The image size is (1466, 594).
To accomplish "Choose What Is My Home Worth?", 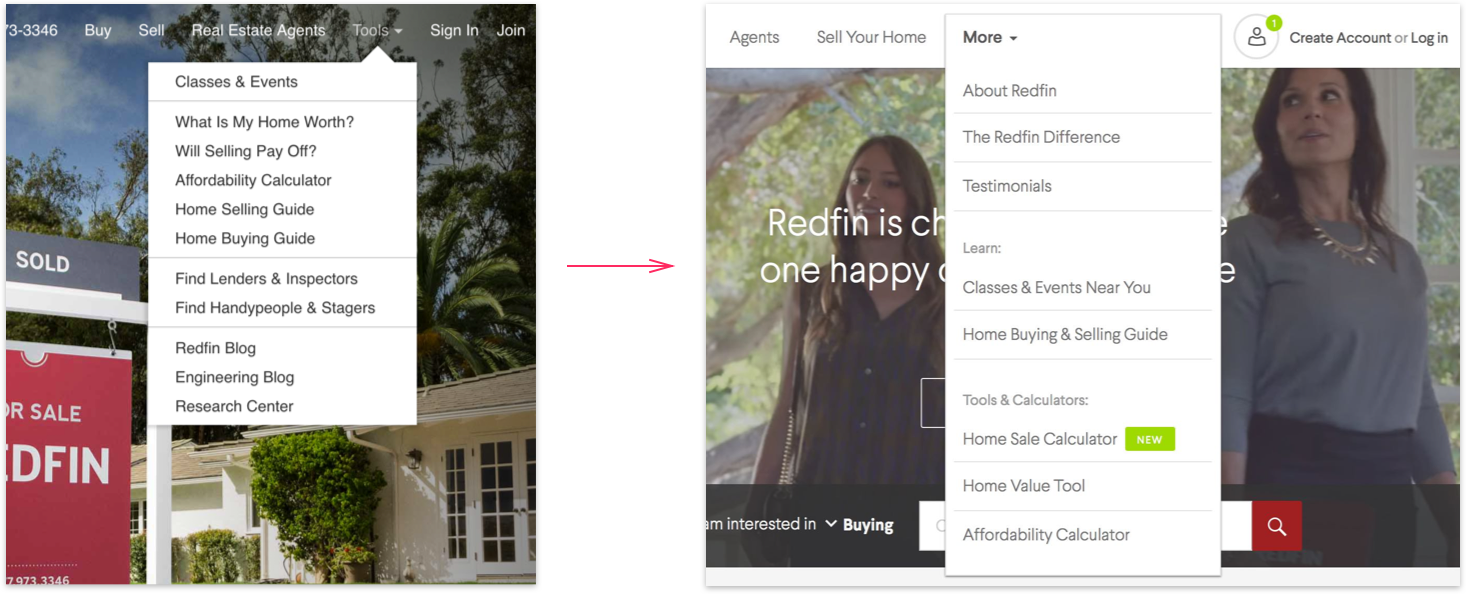I will click(264, 122).
